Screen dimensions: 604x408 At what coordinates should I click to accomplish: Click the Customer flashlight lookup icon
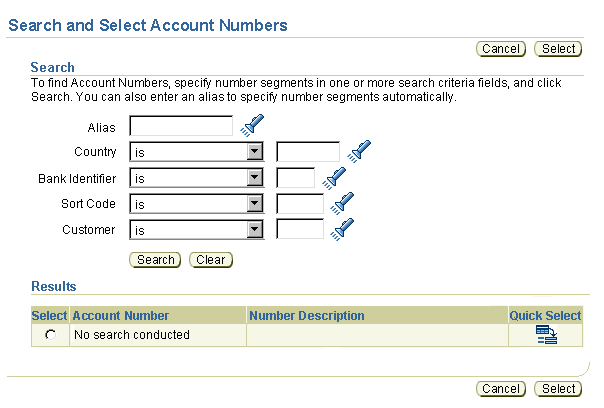(342, 229)
